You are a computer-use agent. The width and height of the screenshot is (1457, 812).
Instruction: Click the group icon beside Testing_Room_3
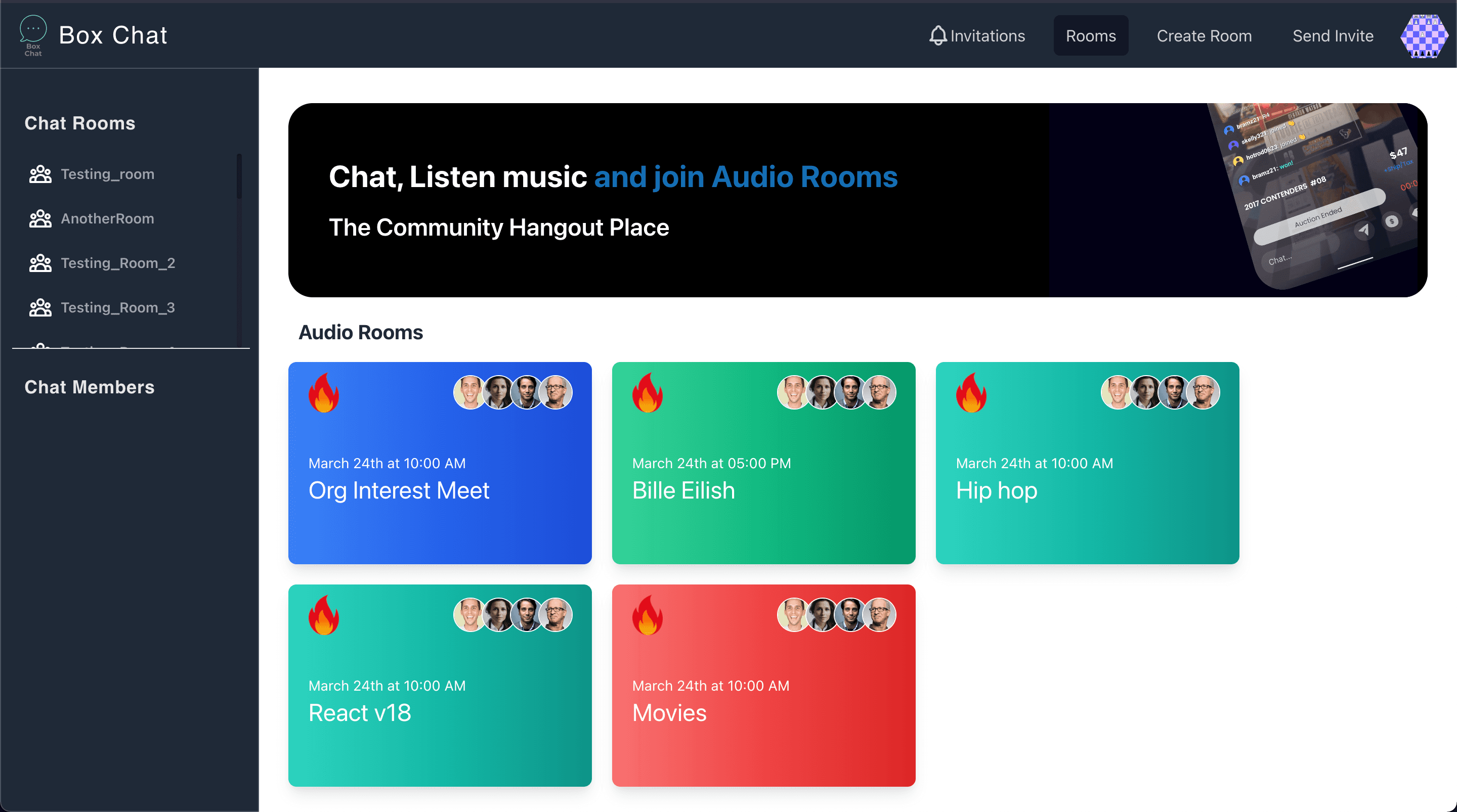click(40, 307)
